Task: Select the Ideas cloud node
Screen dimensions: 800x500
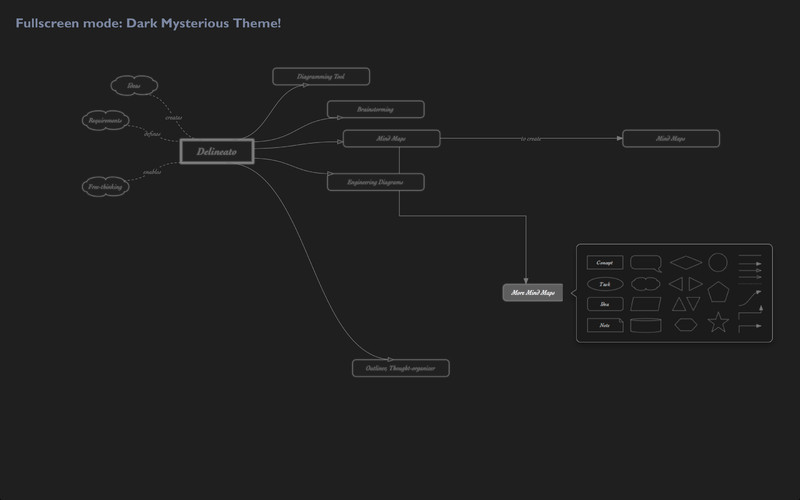Action: coord(134,85)
